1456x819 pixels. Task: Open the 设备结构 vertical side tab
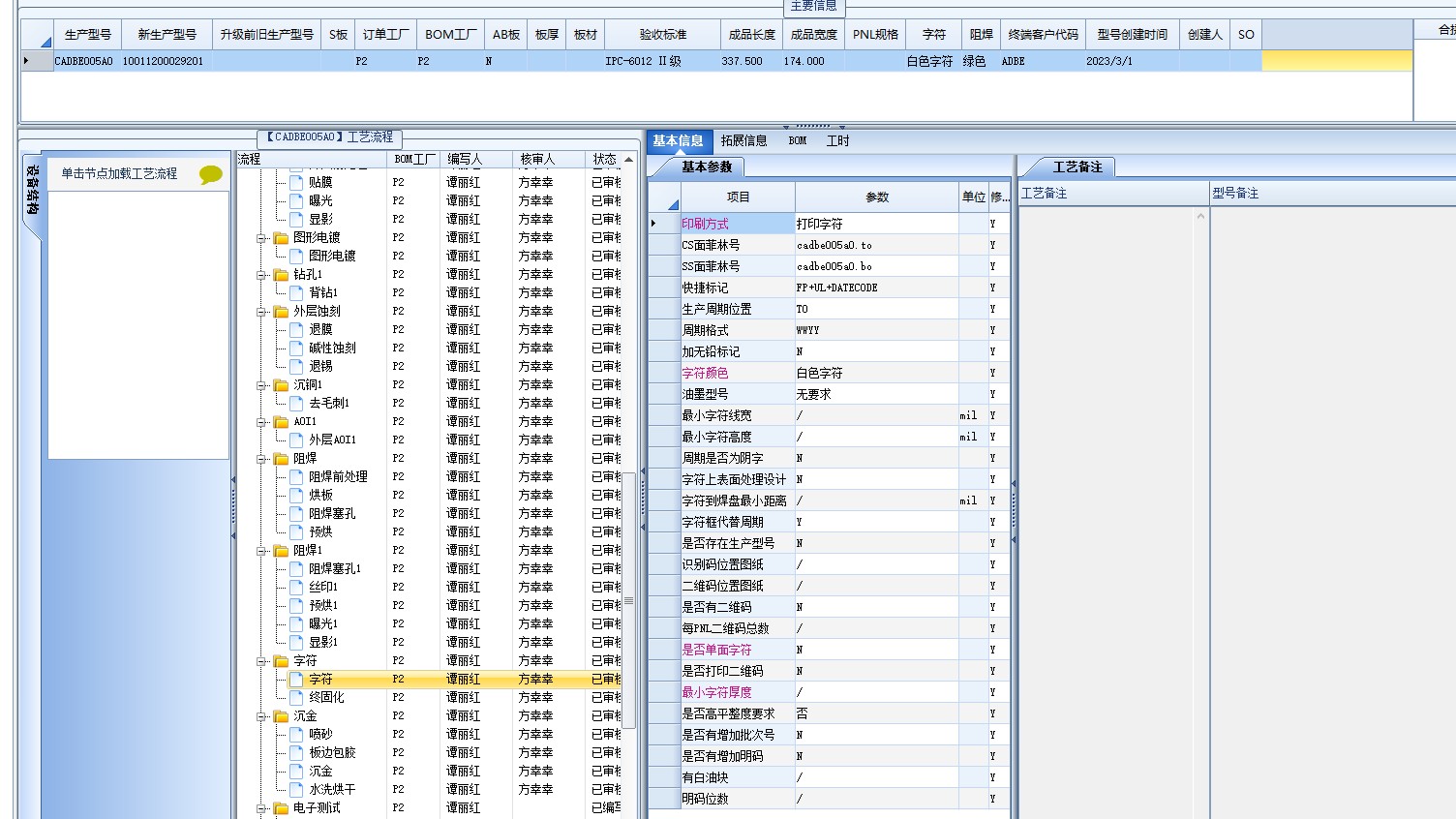click(x=32, y=197)
